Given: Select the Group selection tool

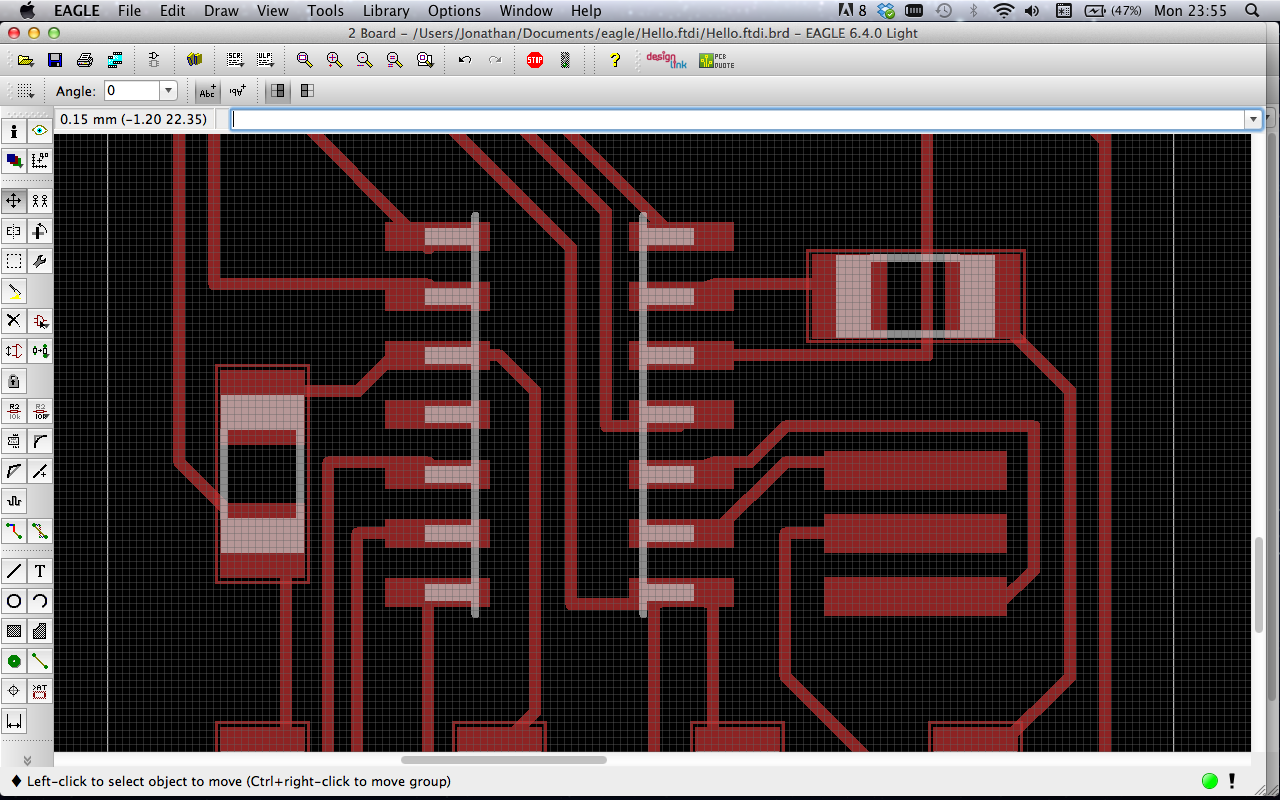Looking at the screenshot, I should click(x=14, y=261).
